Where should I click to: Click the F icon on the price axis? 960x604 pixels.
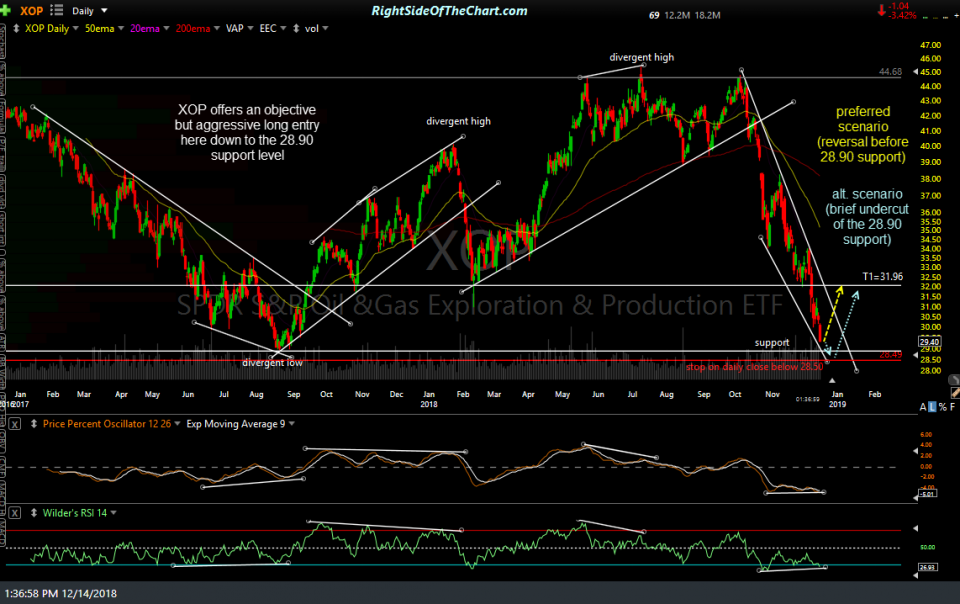952,406
